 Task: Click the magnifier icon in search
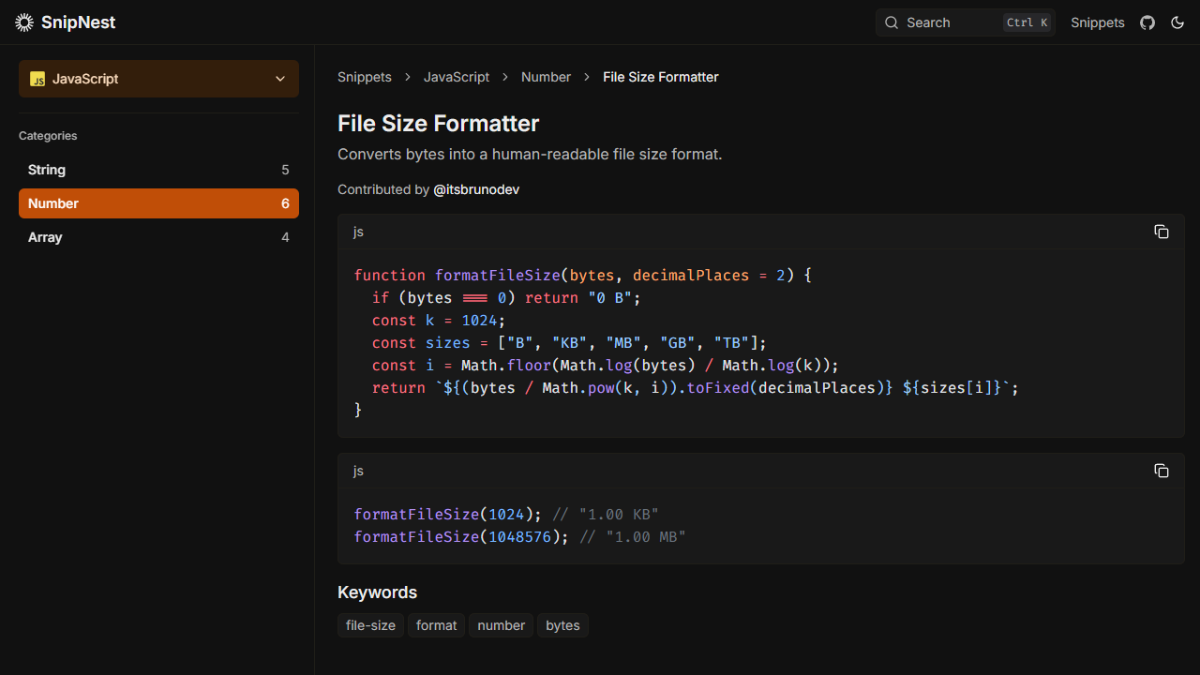(x=892, y=22)
